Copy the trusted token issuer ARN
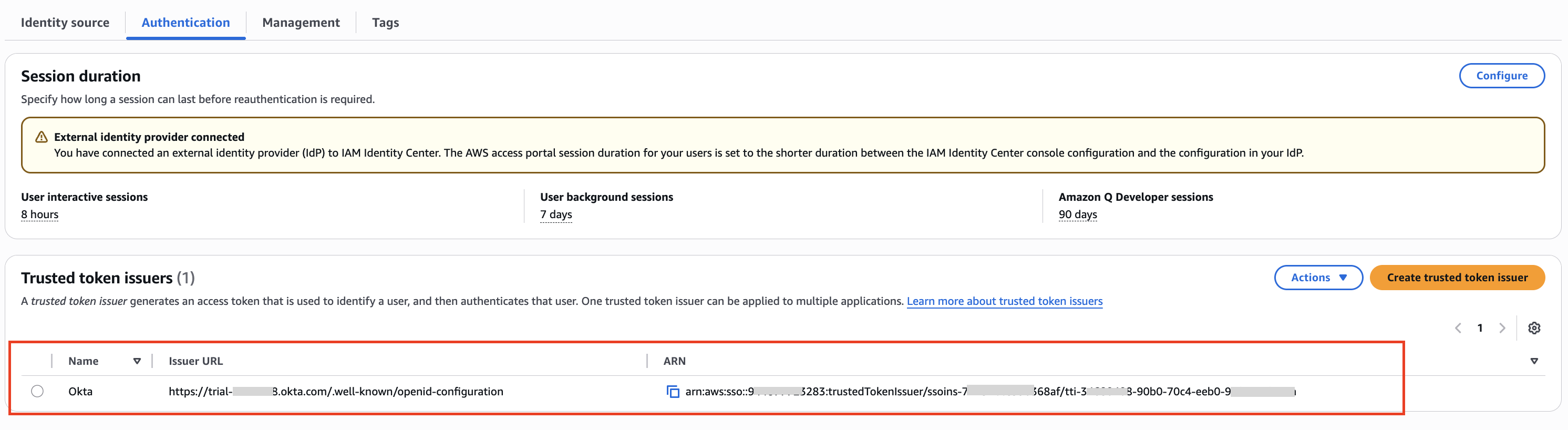This screenshot has width=1568, height=430. pos(673,392)
